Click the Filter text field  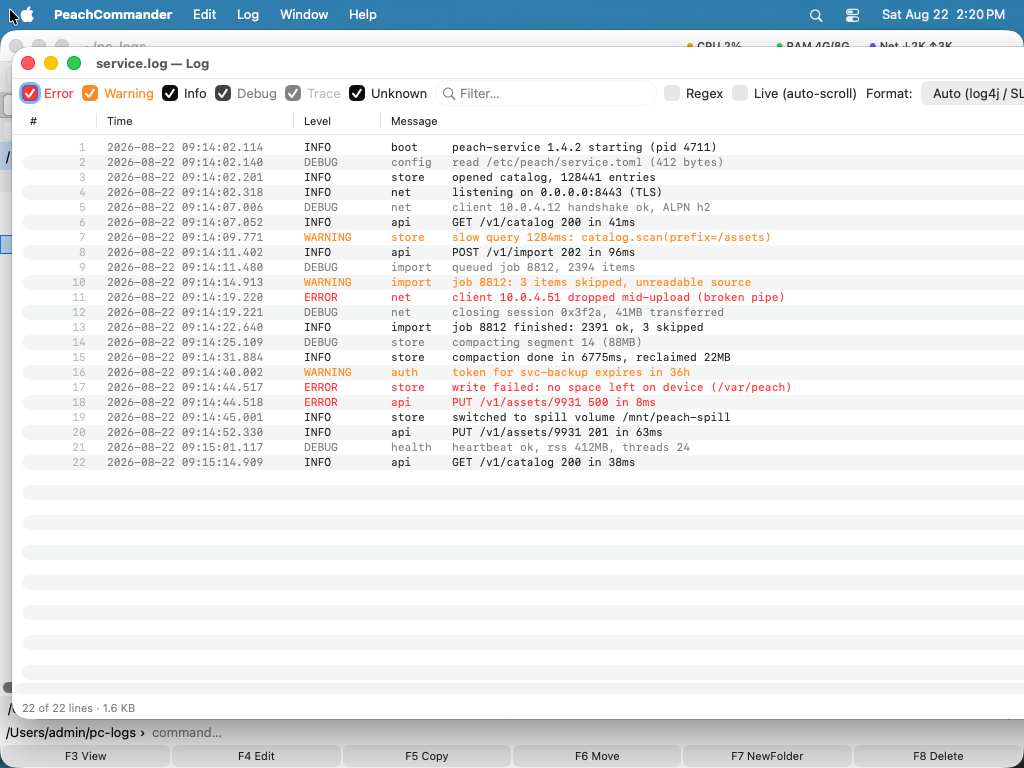click(x=546, y=93)
